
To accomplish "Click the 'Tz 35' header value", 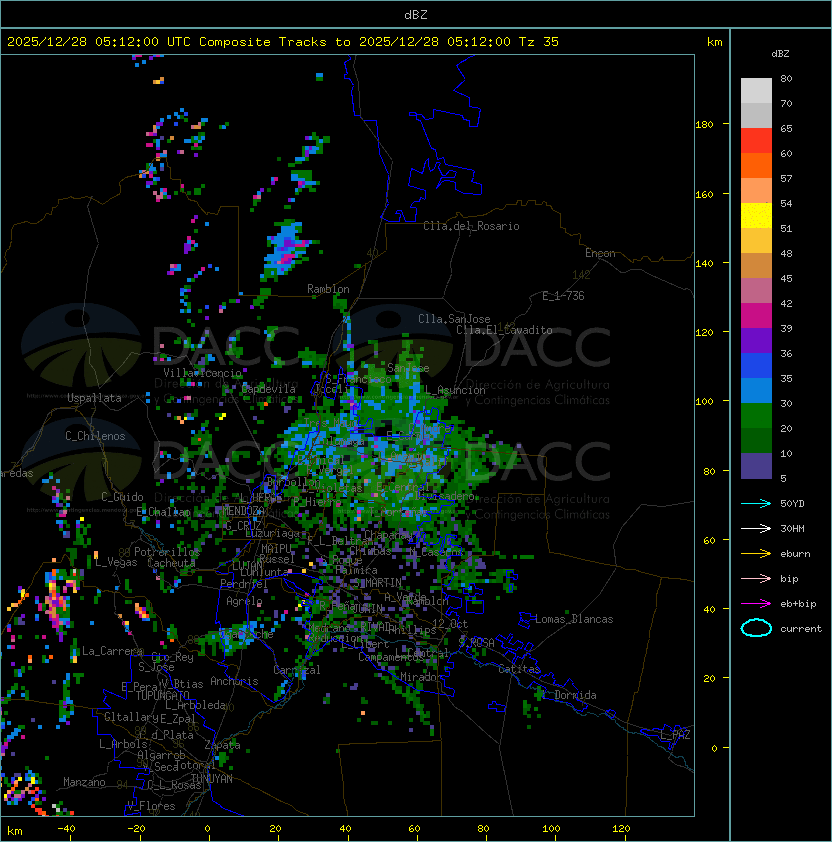I will (539, 42).
